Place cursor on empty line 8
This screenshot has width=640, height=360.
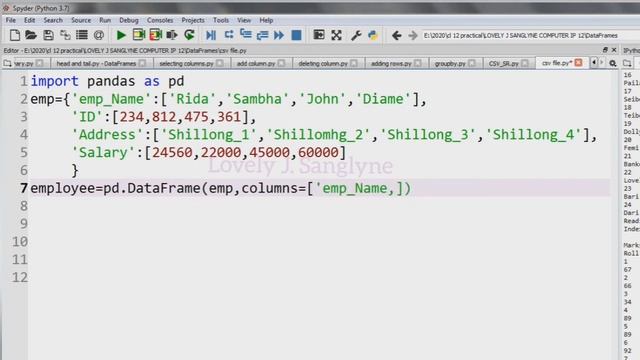[318, 206]
